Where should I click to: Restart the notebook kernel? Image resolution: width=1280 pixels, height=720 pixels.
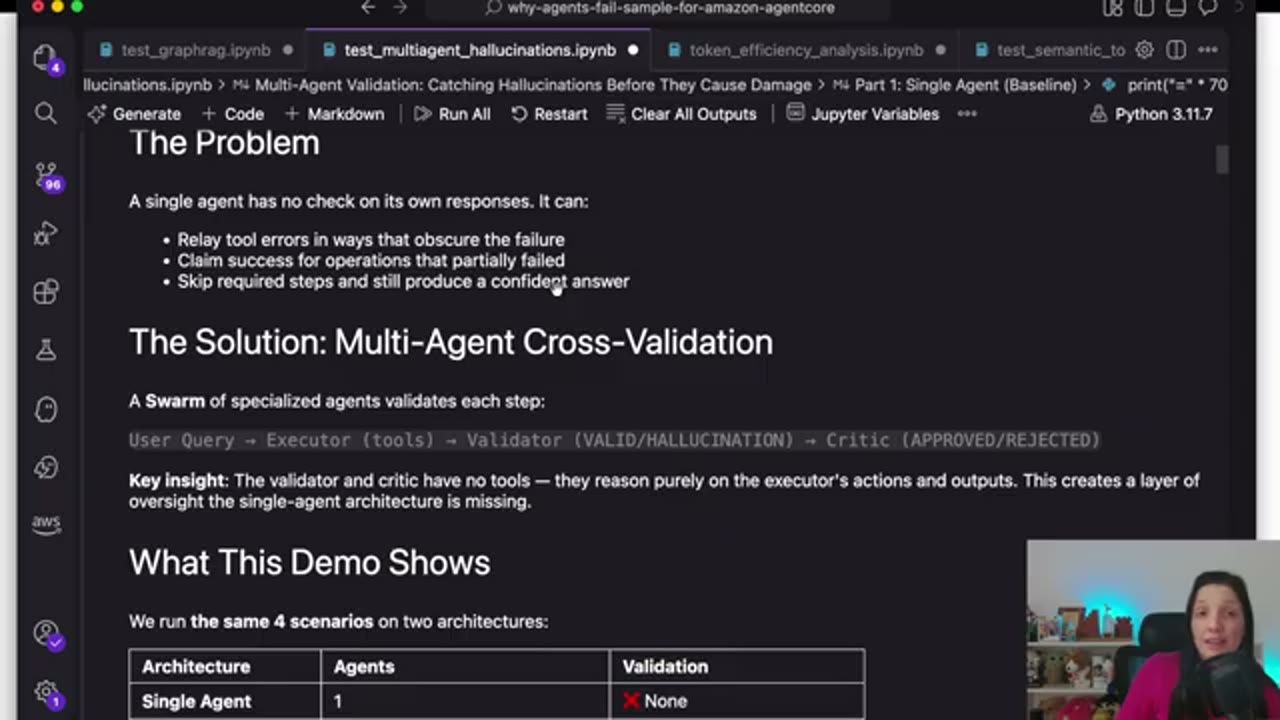click(x=549, y=114)
